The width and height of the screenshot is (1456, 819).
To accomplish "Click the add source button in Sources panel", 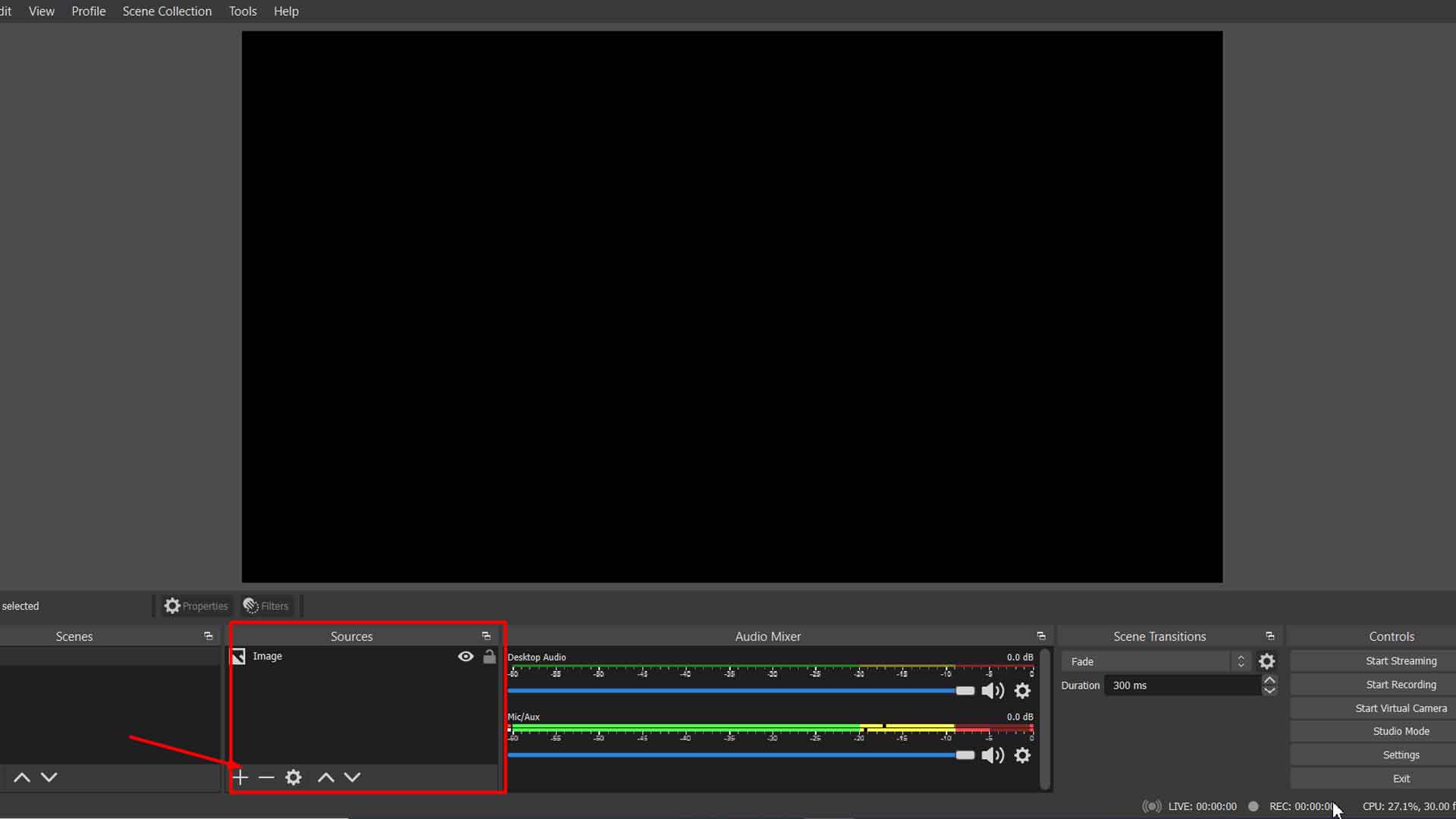I will click(239, 777).
